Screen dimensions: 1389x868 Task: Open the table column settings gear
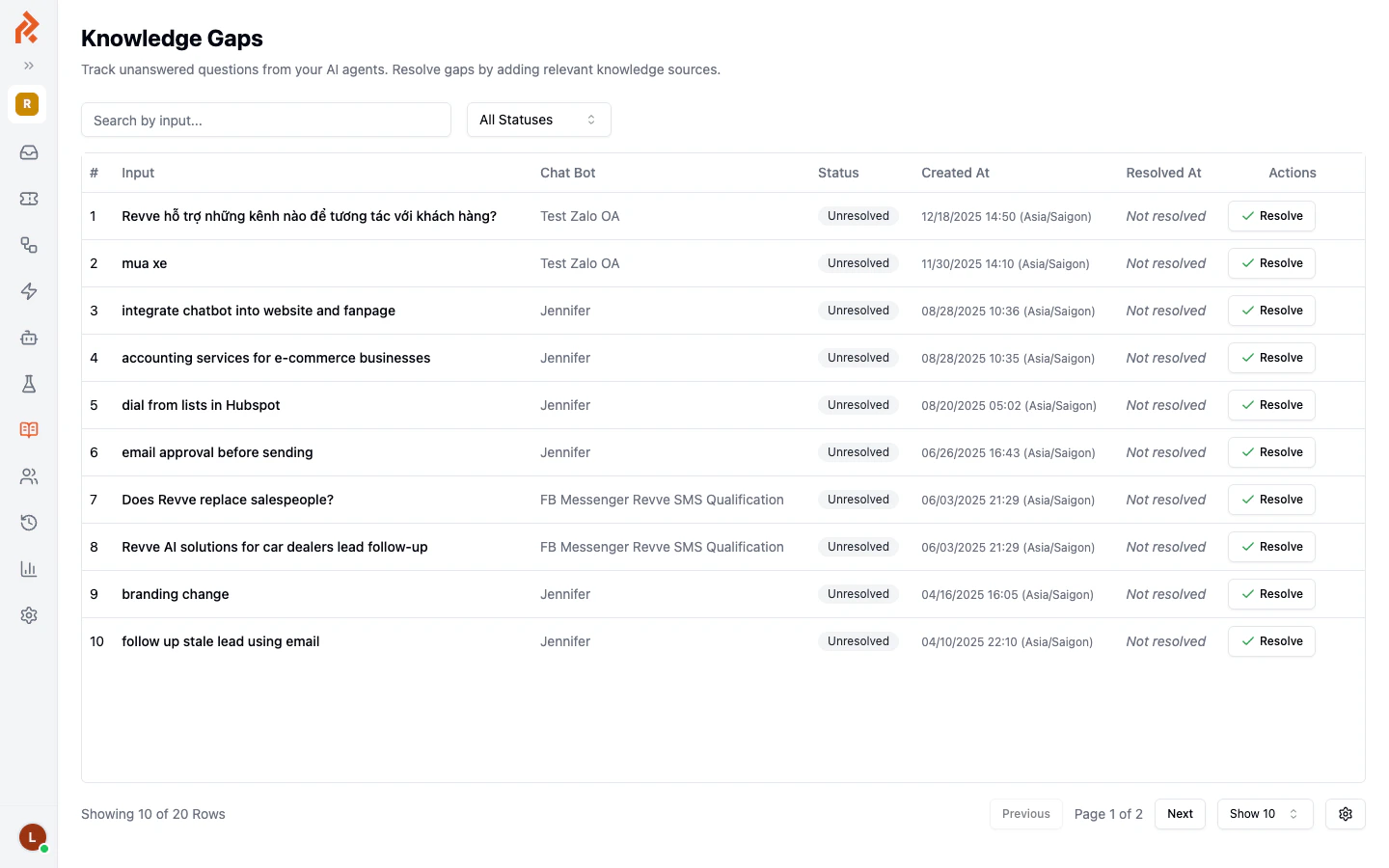[1345, 813]
